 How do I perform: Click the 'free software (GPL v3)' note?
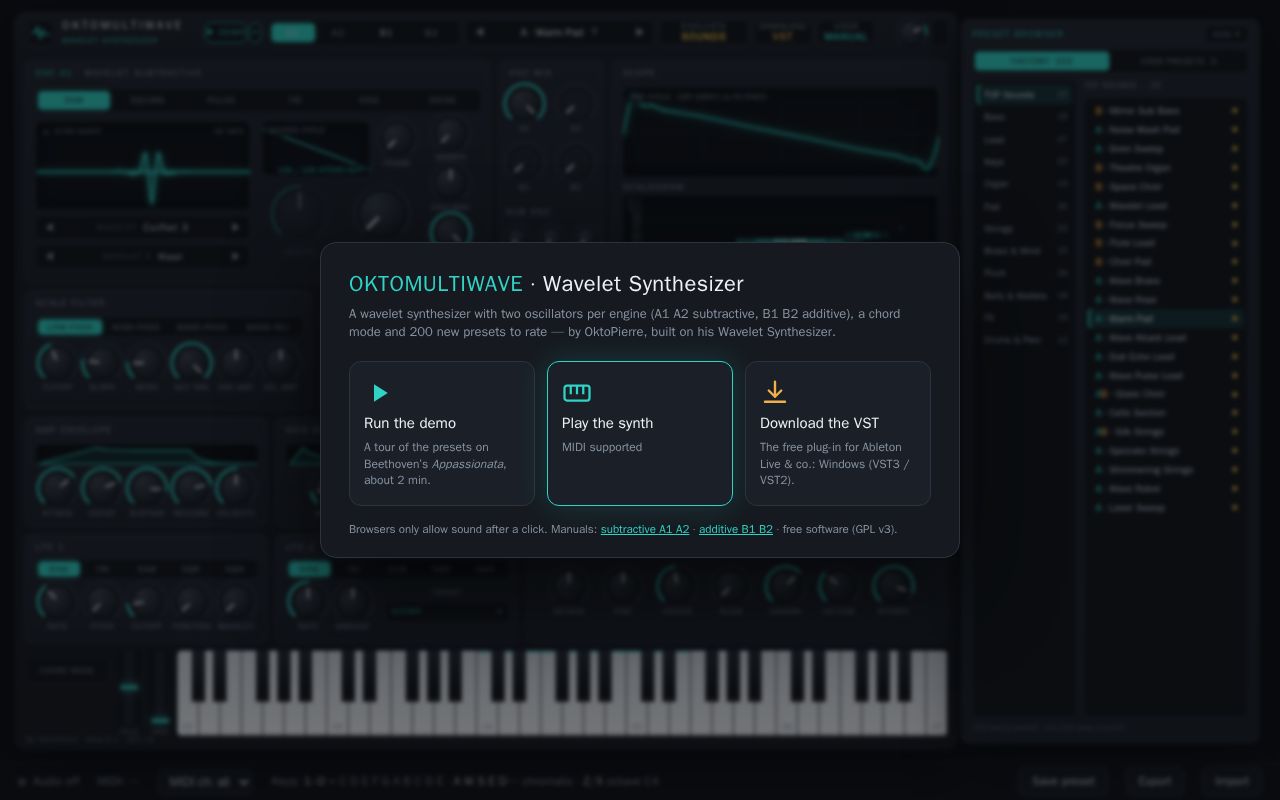coord(840,529)
